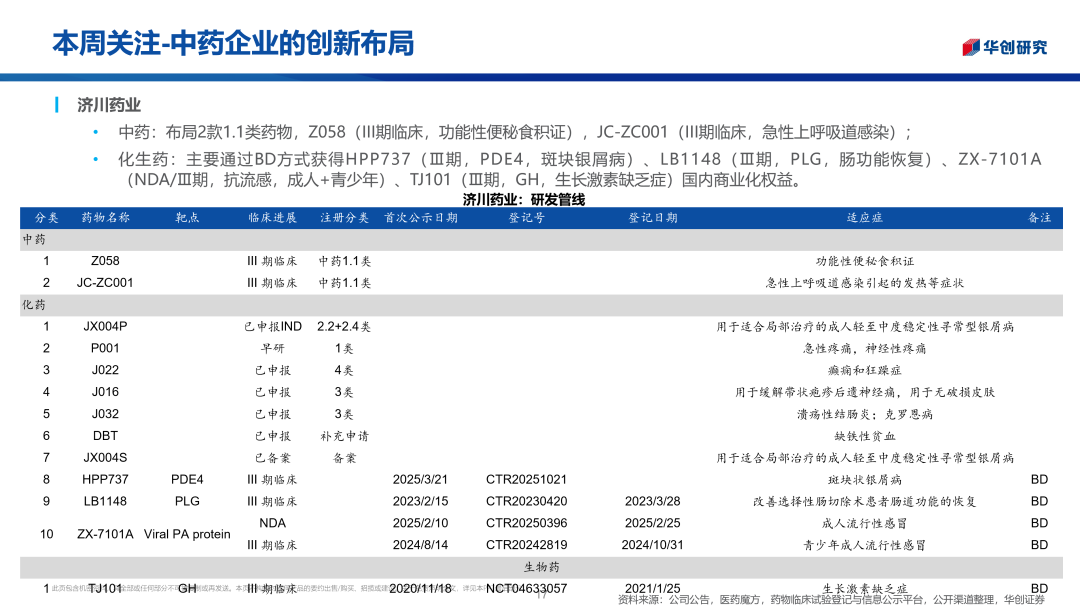Click the 分类 column header
Image resolution: width=1080 pixels, height=605 pixels.
click(47, 218)
